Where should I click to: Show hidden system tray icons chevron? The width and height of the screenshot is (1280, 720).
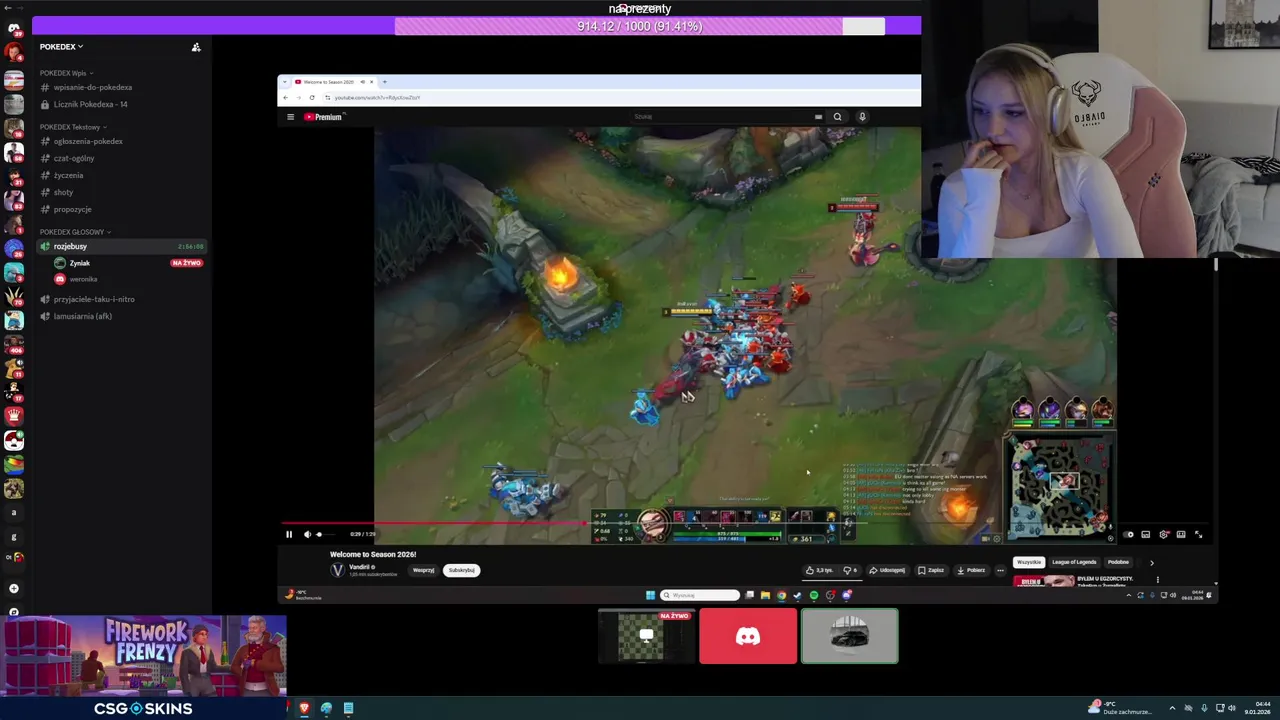1172,708
